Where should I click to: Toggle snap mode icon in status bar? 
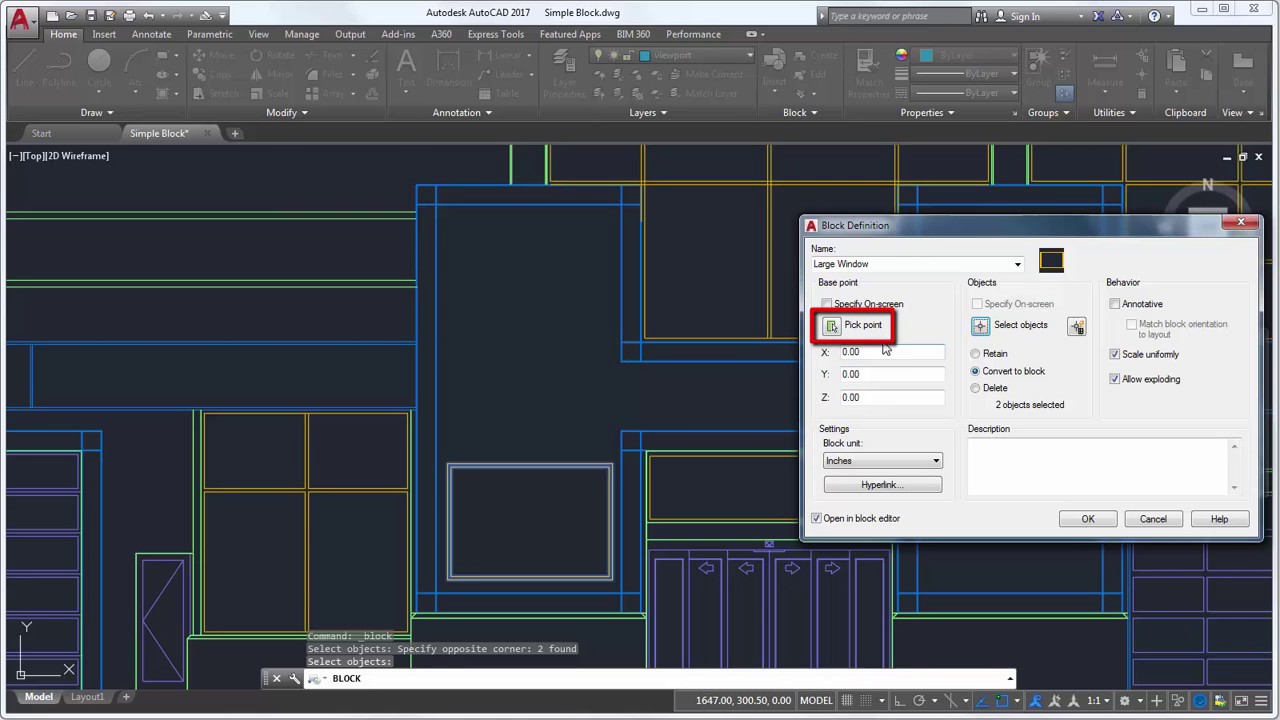(867, 701)
